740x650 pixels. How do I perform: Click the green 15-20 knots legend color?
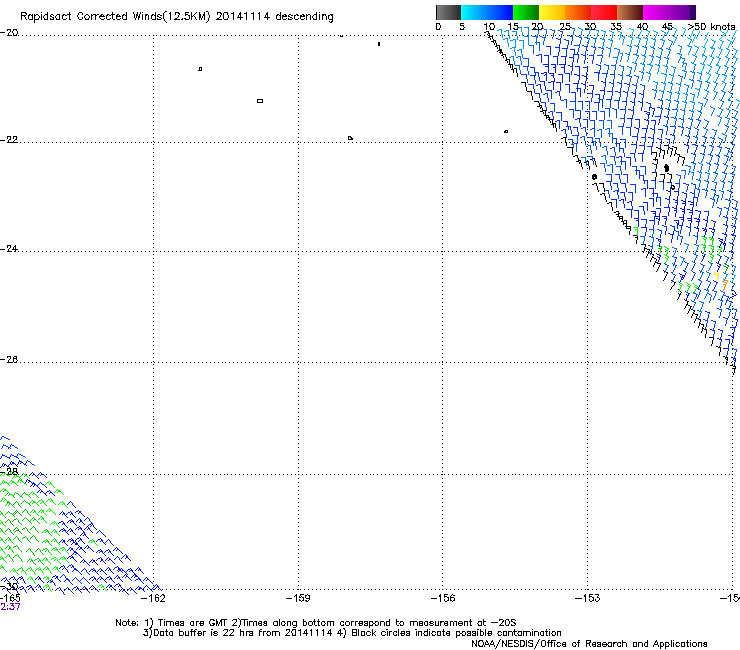point(526,12)
